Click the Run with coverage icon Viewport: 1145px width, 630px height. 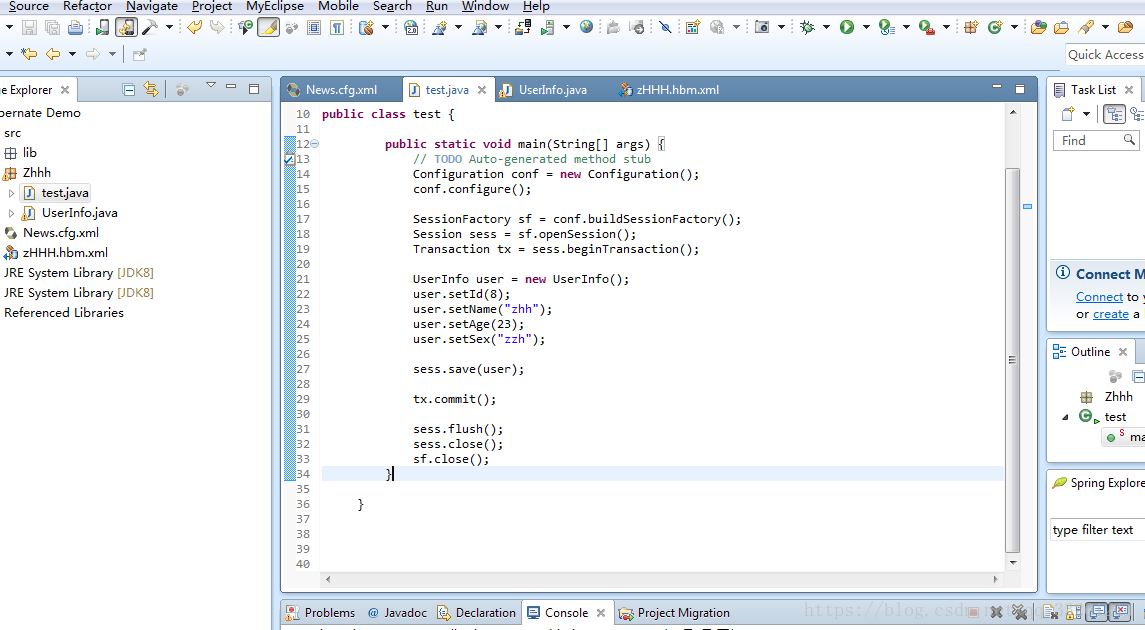click(886, 28)
